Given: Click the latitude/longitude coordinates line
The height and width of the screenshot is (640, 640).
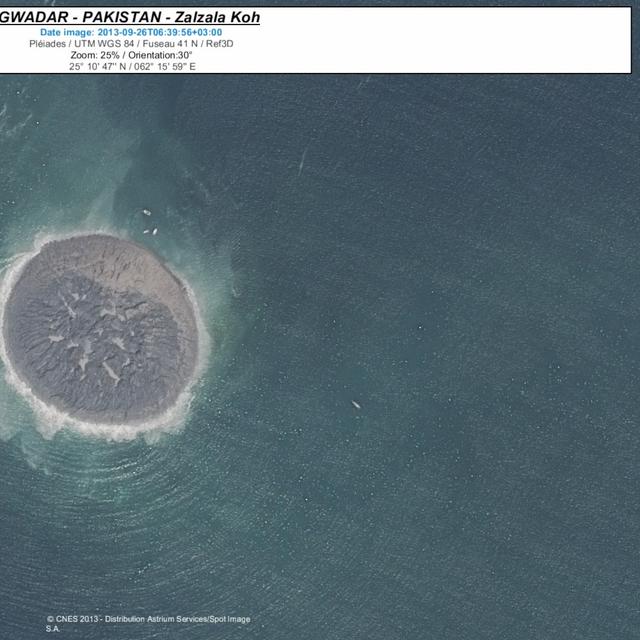Looking at the screenshot, I should pyautogui.click(x=132, y=66).
